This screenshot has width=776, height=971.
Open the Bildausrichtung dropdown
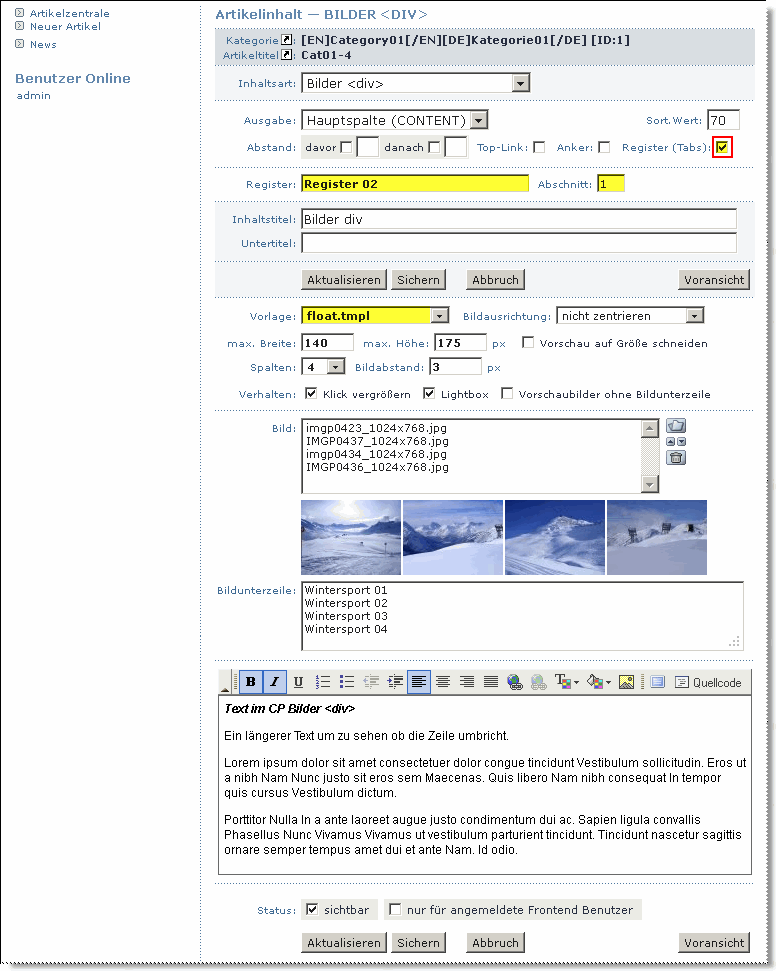[x=694, y=316]
